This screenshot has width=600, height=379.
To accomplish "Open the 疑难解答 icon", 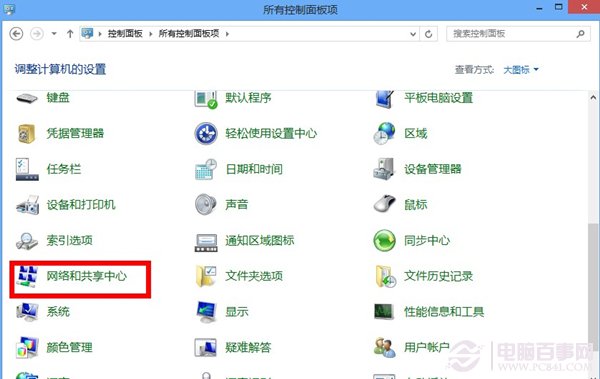I will (x=206, y=347).
